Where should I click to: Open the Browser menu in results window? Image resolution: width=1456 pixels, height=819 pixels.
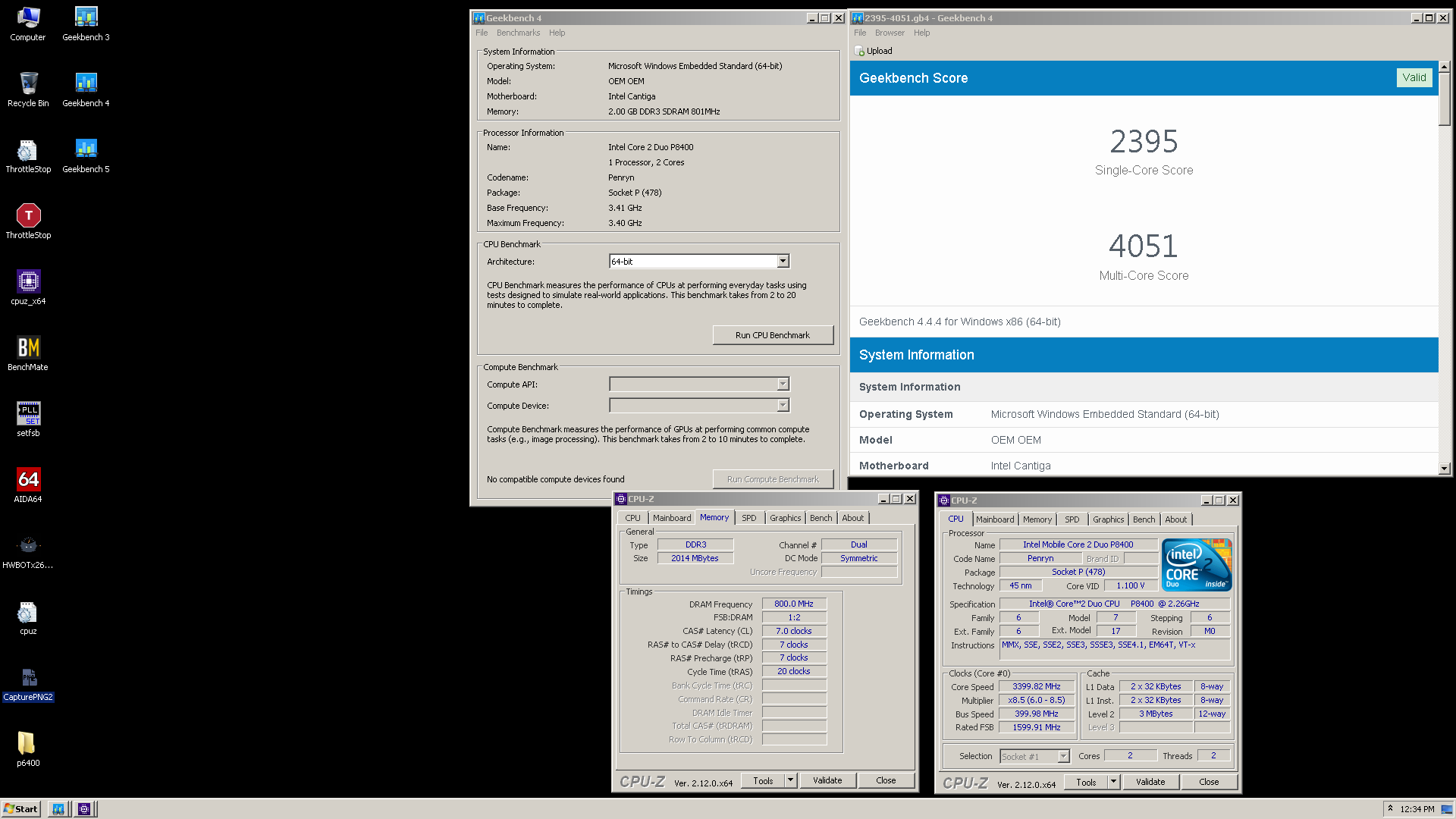[x=890, y=33]
